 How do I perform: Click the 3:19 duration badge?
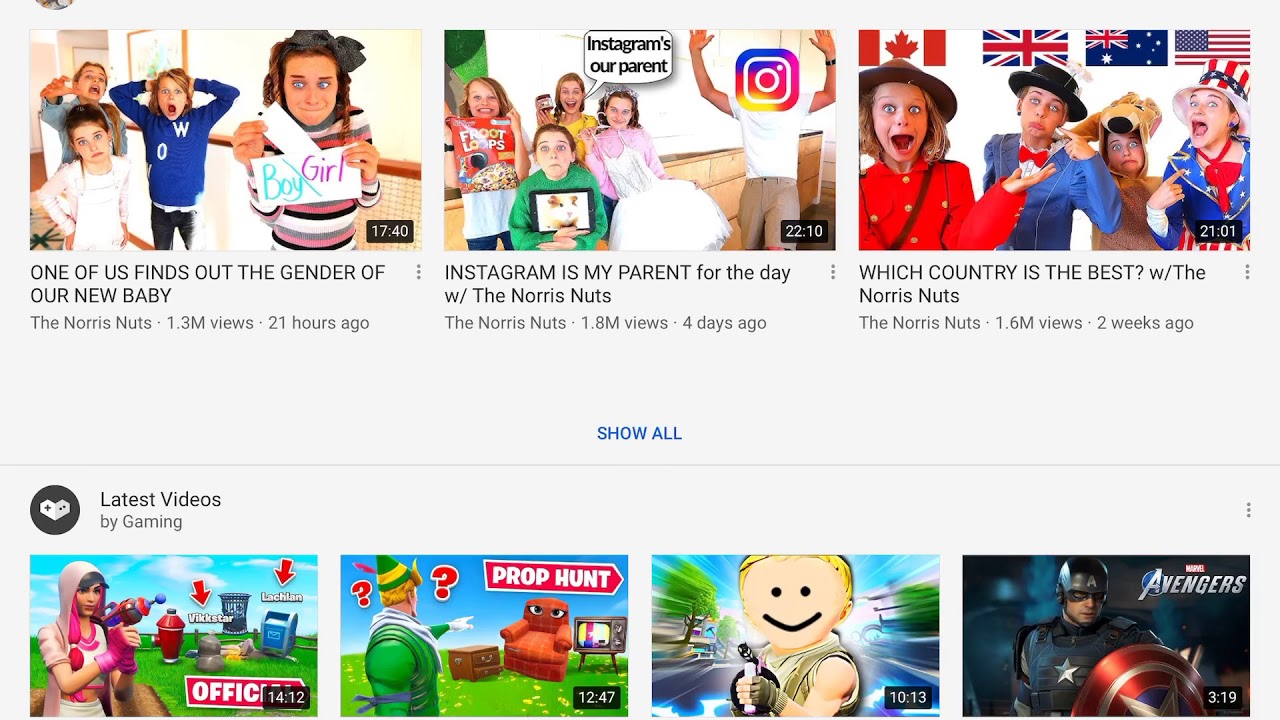(1222, 697)
